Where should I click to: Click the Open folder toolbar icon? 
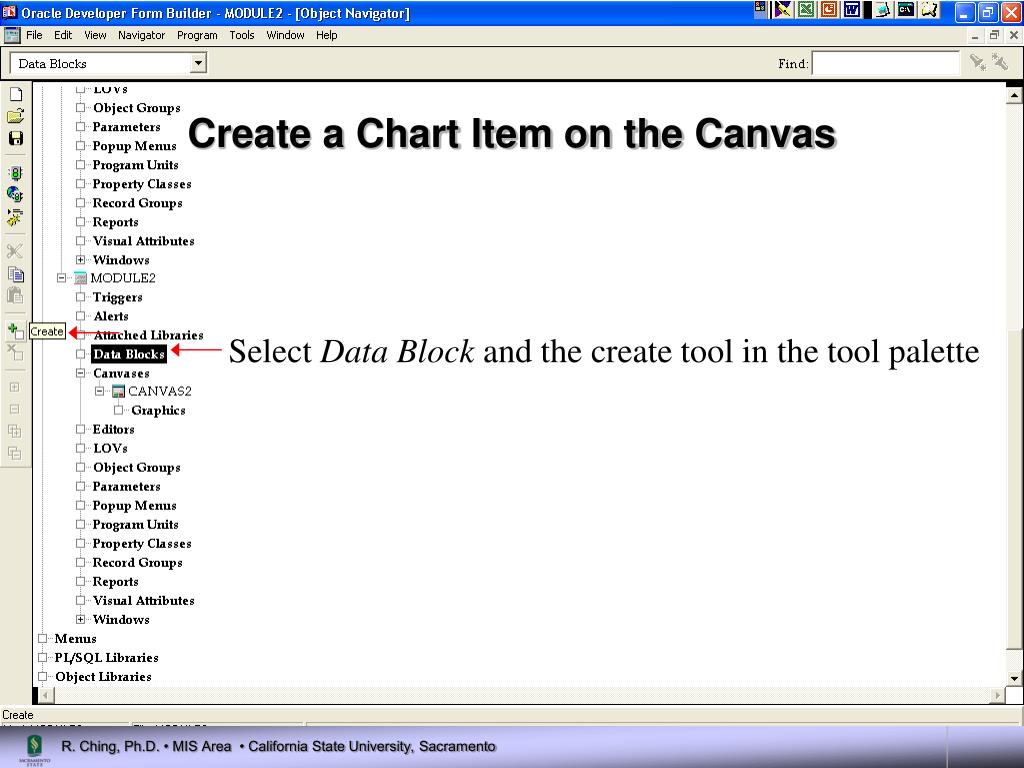click(16, 116)
